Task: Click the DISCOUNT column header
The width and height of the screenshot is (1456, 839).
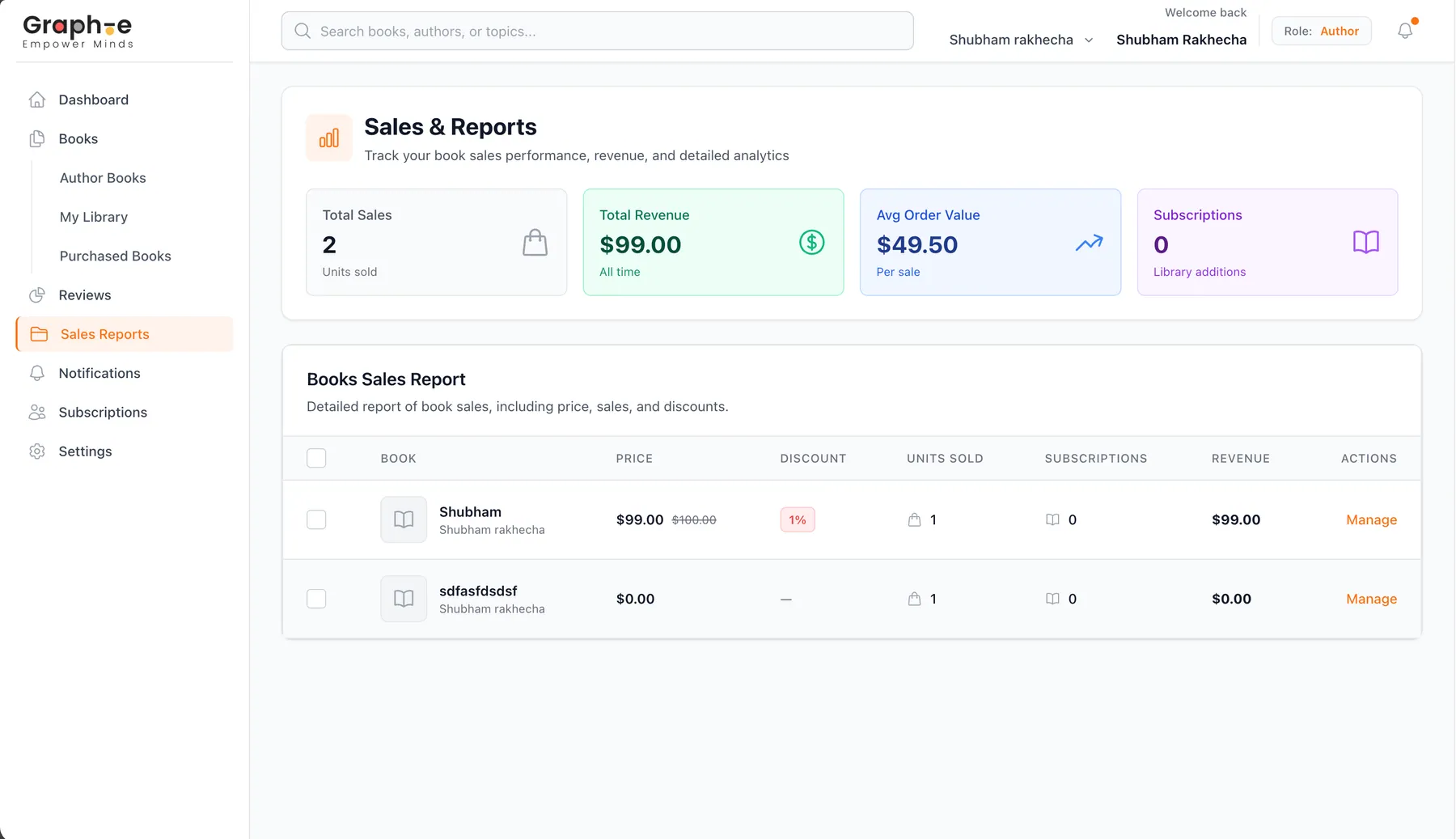Action: (813, 458)
